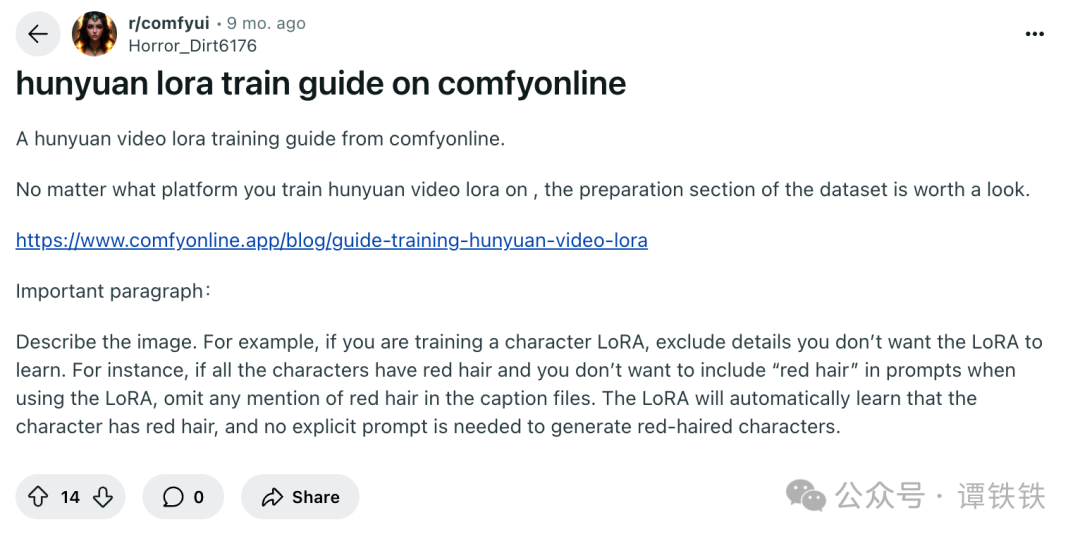Screen dimensions: 1080x539
Task: Upvote the hunyuan lora post
Action: tap(39, 497)
